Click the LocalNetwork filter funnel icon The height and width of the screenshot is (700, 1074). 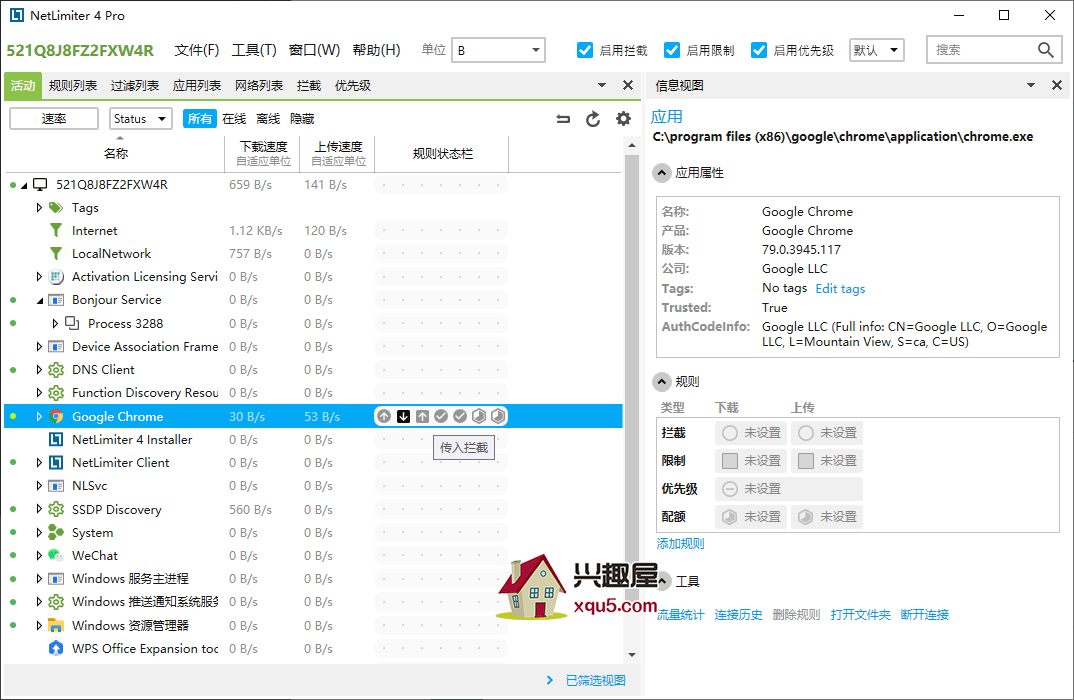click(x=56, y=253)
